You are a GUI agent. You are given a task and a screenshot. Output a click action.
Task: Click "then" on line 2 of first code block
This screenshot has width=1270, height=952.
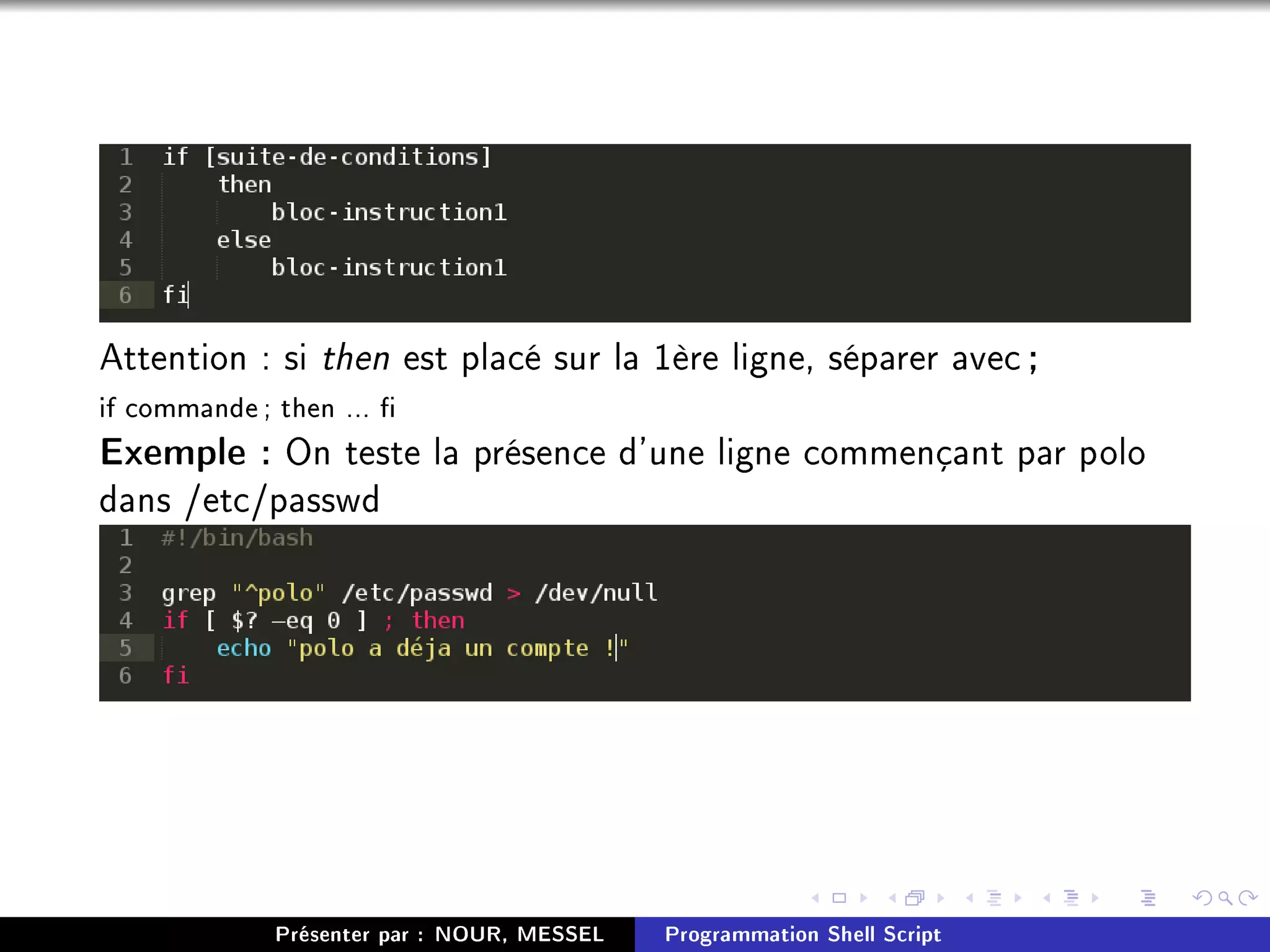point(244,184)
